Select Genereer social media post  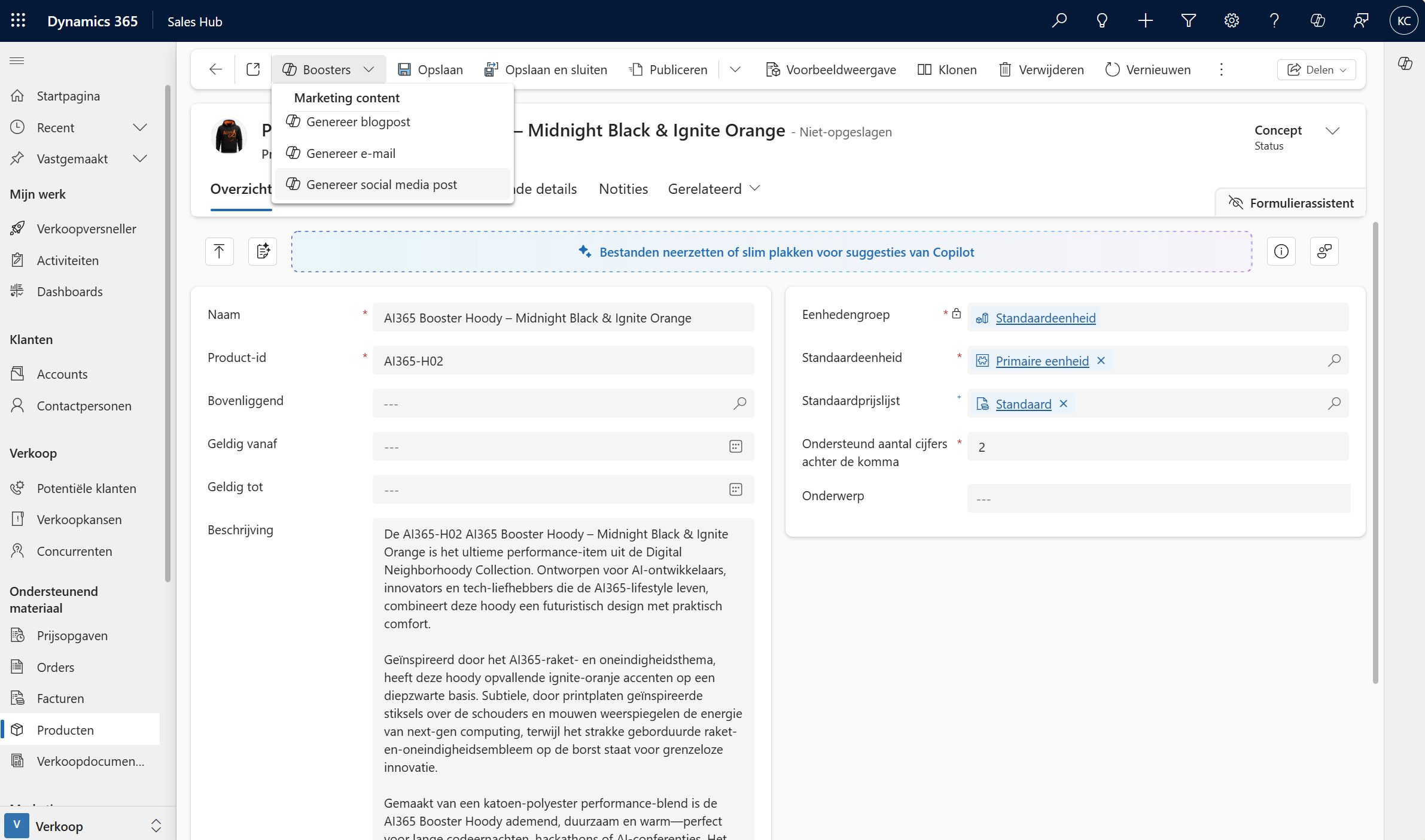pyautogui.click(x=381, y=184)
